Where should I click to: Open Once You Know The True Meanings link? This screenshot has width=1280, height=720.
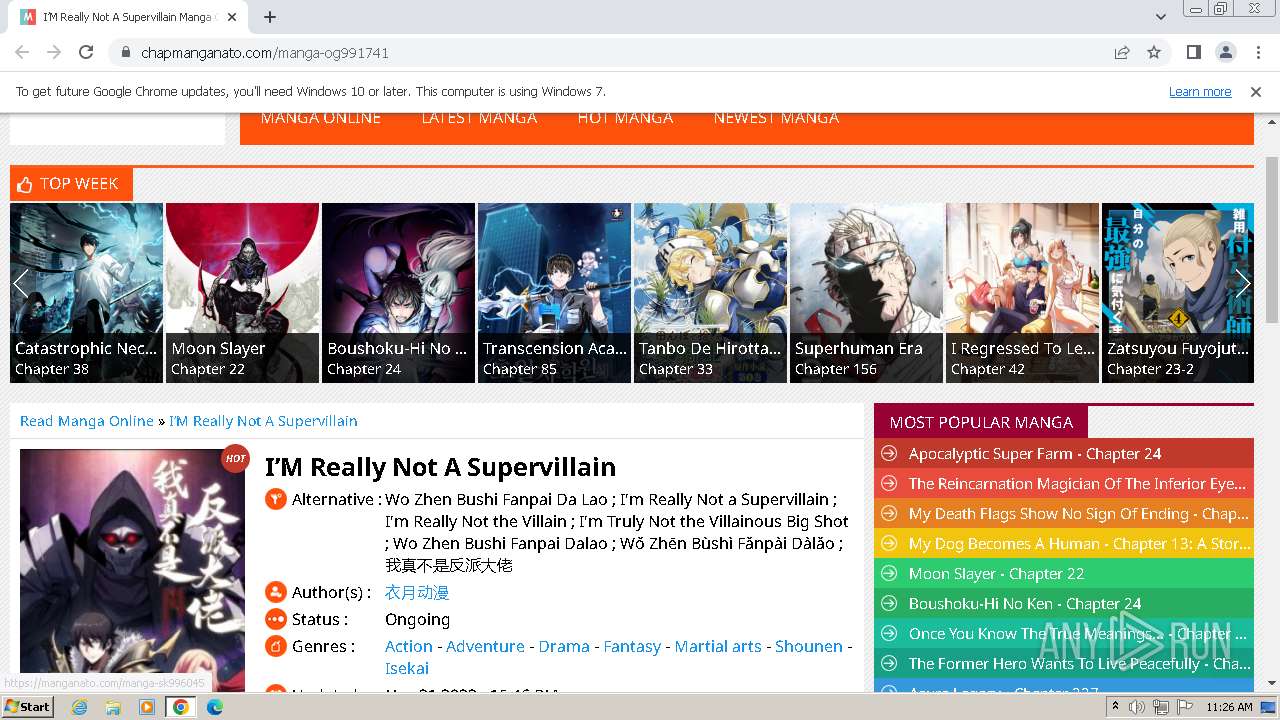coord(1079,634)
